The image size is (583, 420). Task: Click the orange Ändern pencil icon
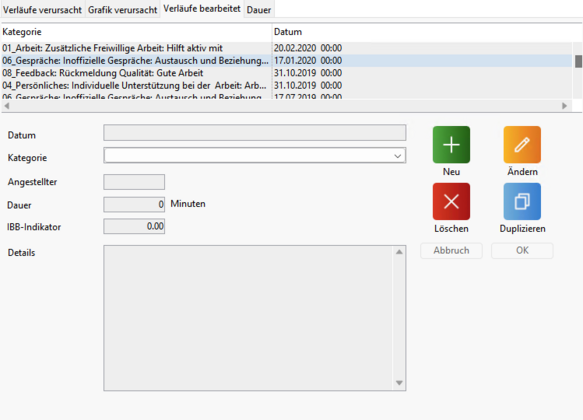point(522,145)
